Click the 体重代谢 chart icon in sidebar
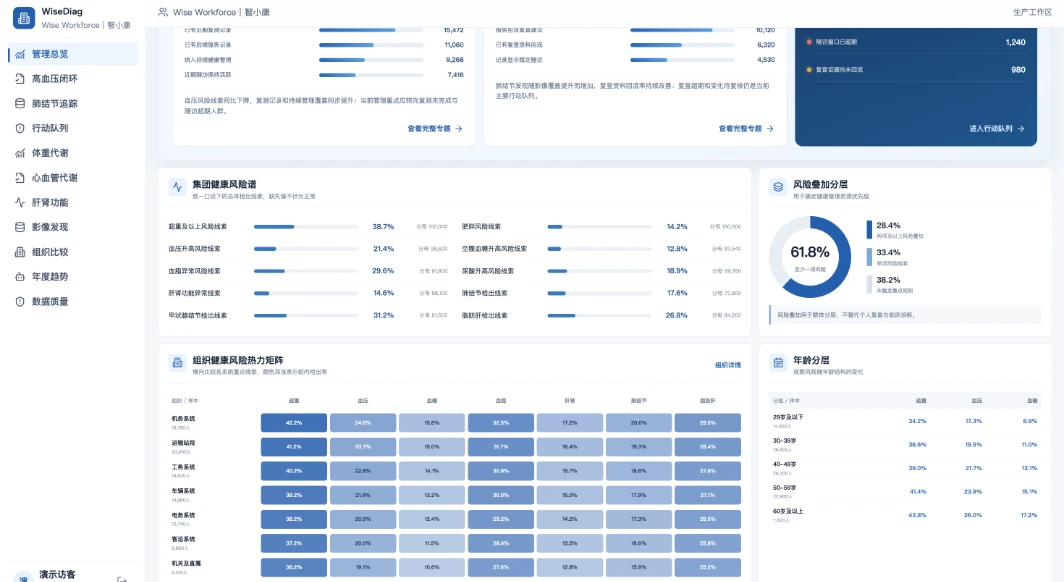The width and height of the screenshot is (1064, 582). coord(20,153)
